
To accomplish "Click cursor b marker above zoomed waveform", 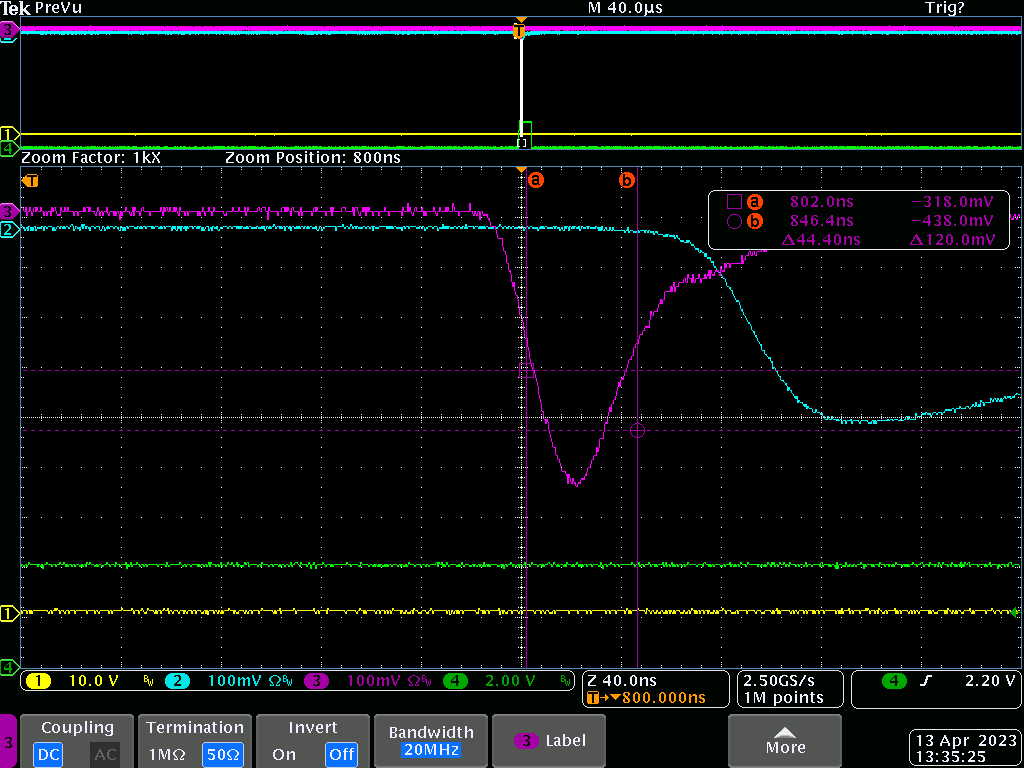I will point(627,181).
